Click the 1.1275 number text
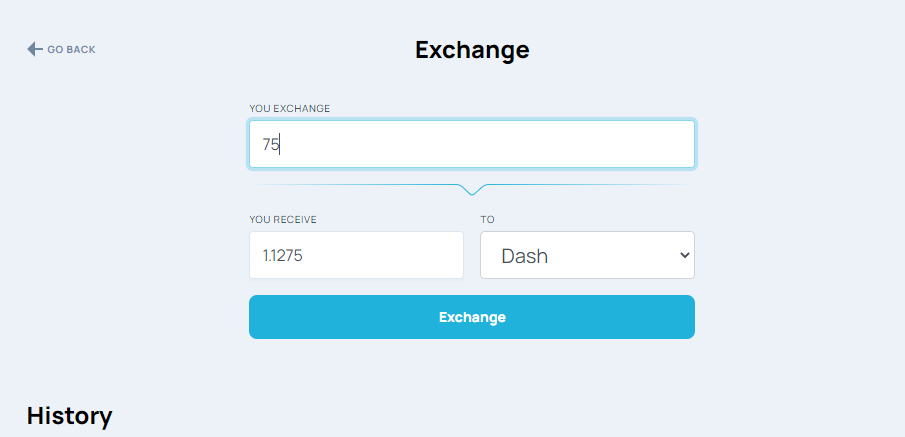 283,256
